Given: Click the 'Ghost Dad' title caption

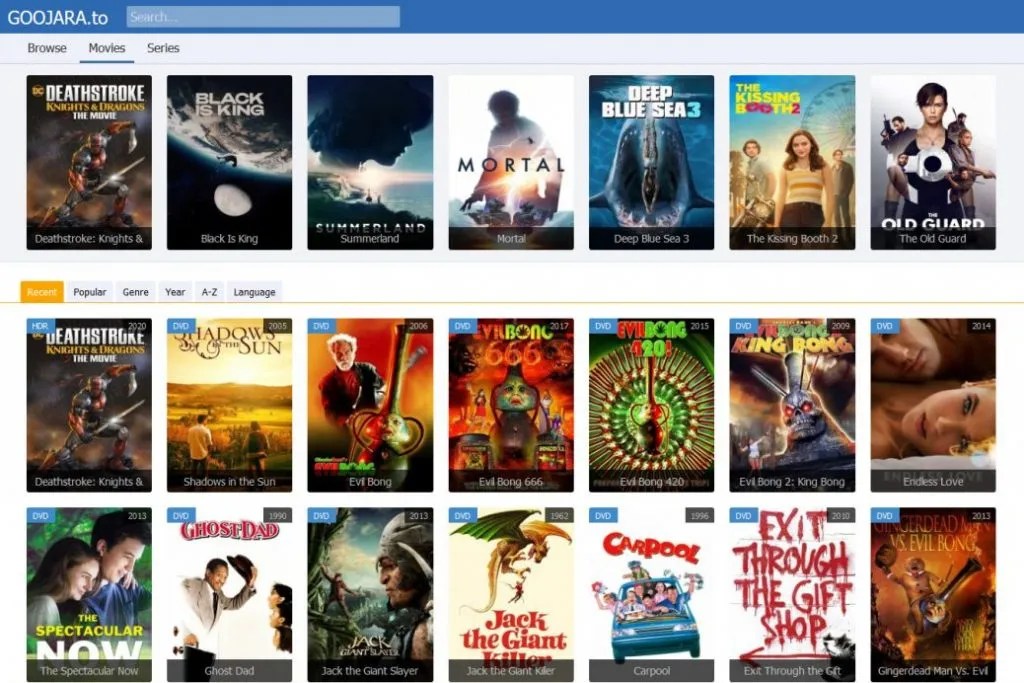Looking at the screenshot, I should (x=229, y=671).
